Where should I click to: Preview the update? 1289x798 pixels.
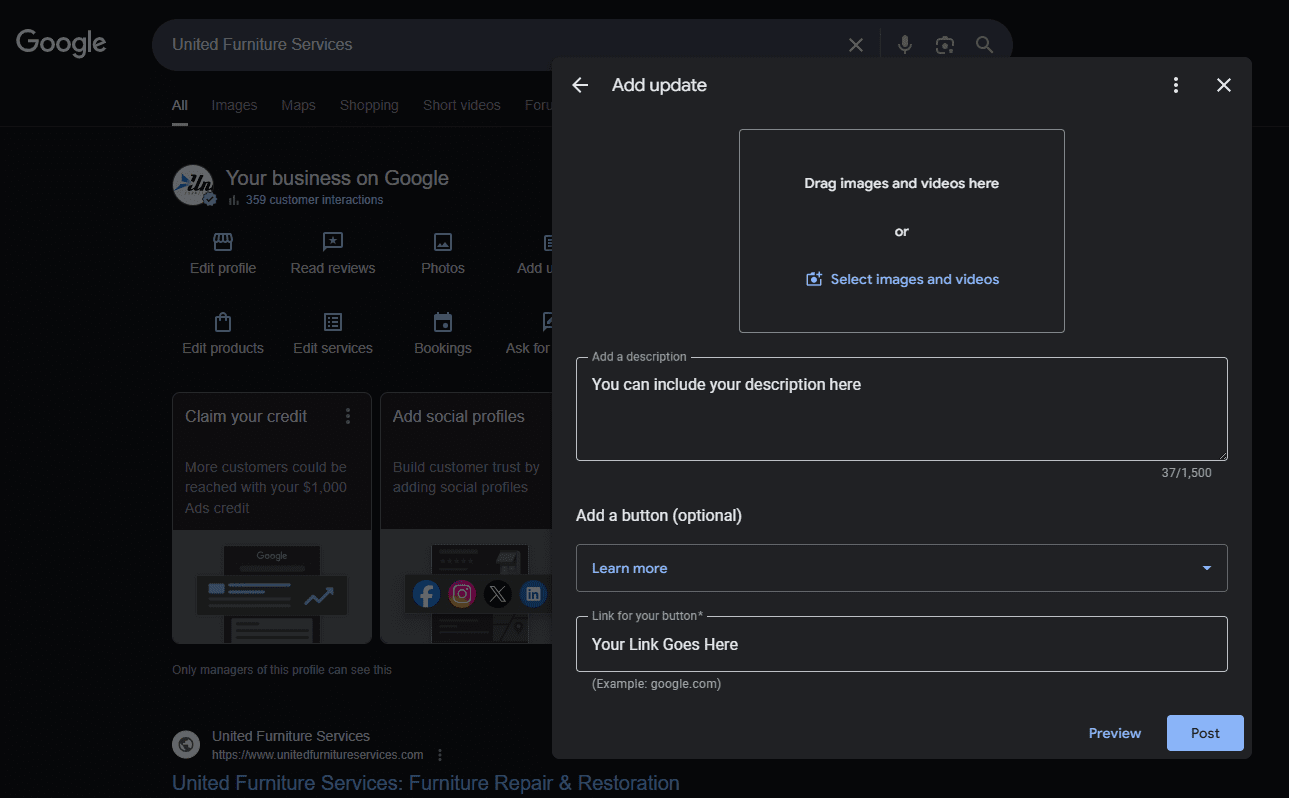tap(1115, 733)
